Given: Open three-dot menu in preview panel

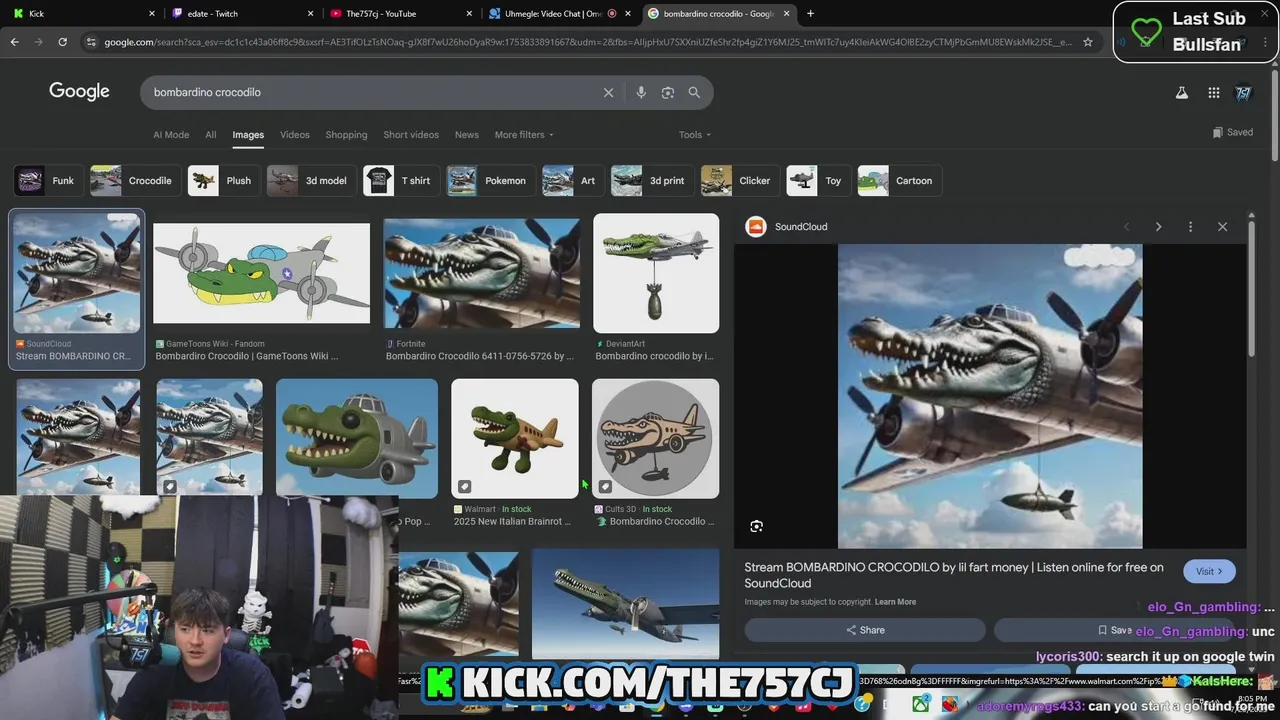Looking at the screenshot, I should (x=1190, y=227).
